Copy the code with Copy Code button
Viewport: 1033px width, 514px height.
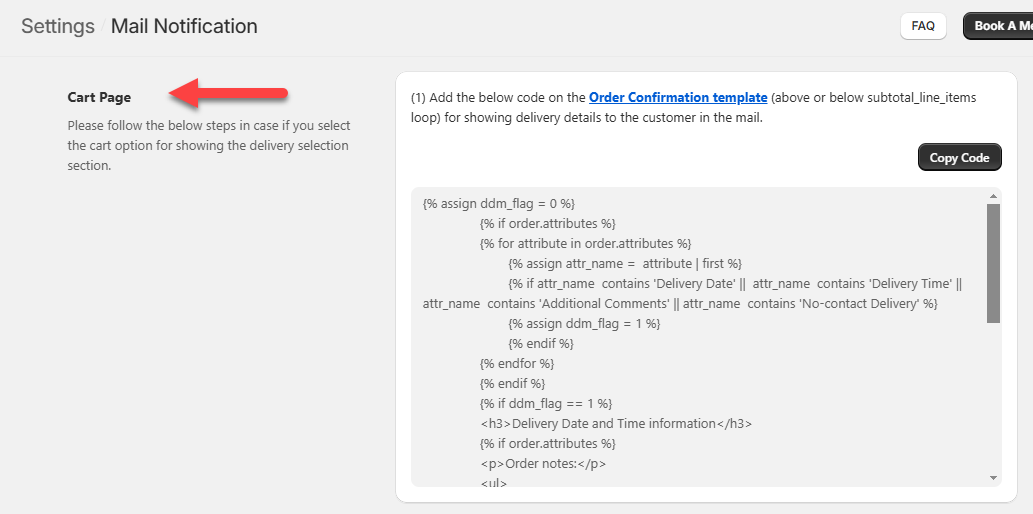[959, 158]
